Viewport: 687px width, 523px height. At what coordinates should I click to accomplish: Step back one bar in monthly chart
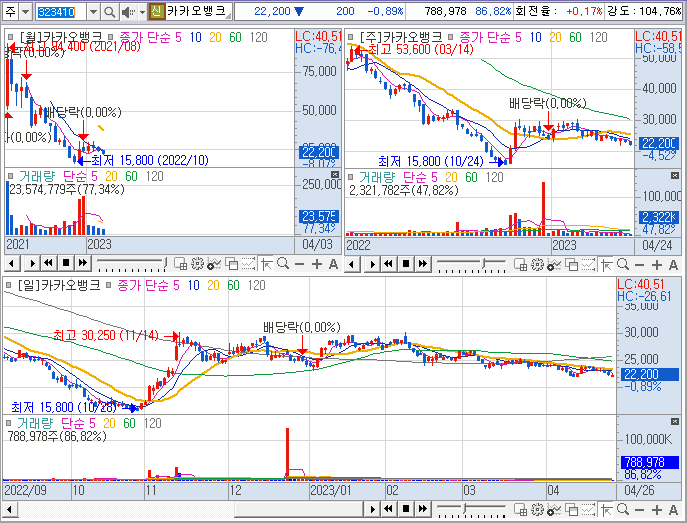click(12, 264)
